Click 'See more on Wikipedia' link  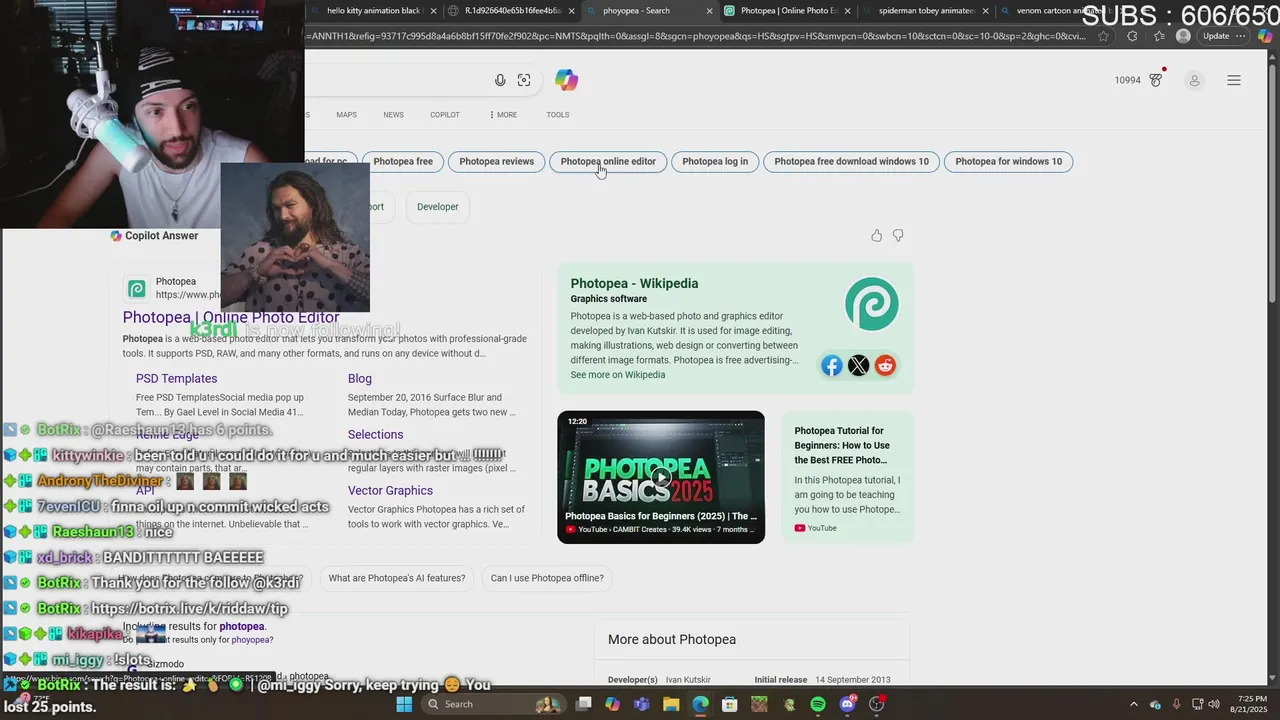click(x=617, y=375)
